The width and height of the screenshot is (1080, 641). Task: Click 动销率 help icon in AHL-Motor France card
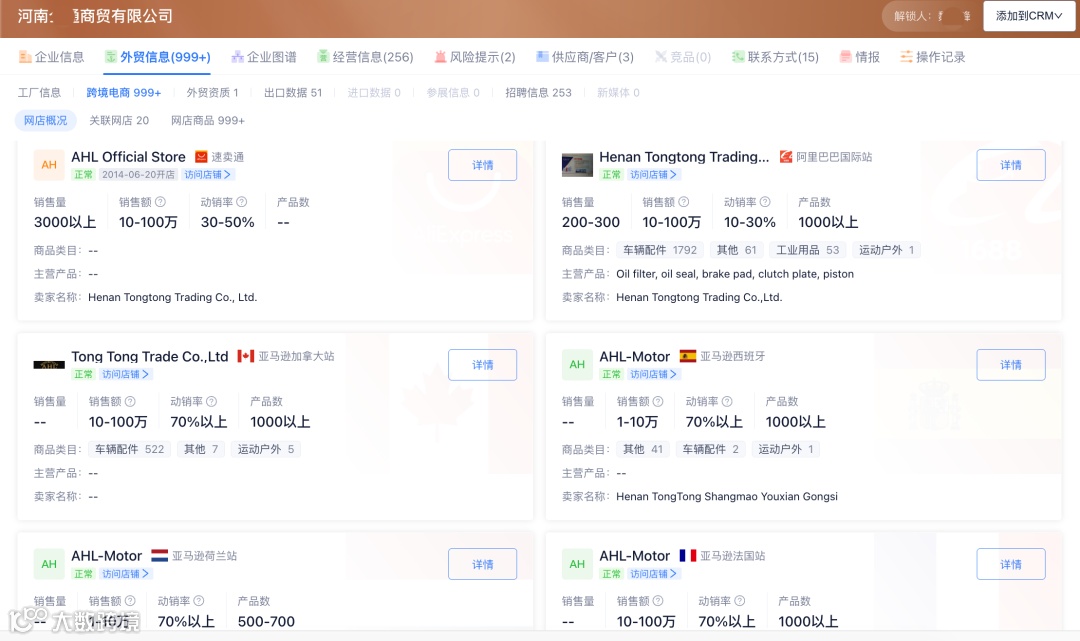point(740,601)
